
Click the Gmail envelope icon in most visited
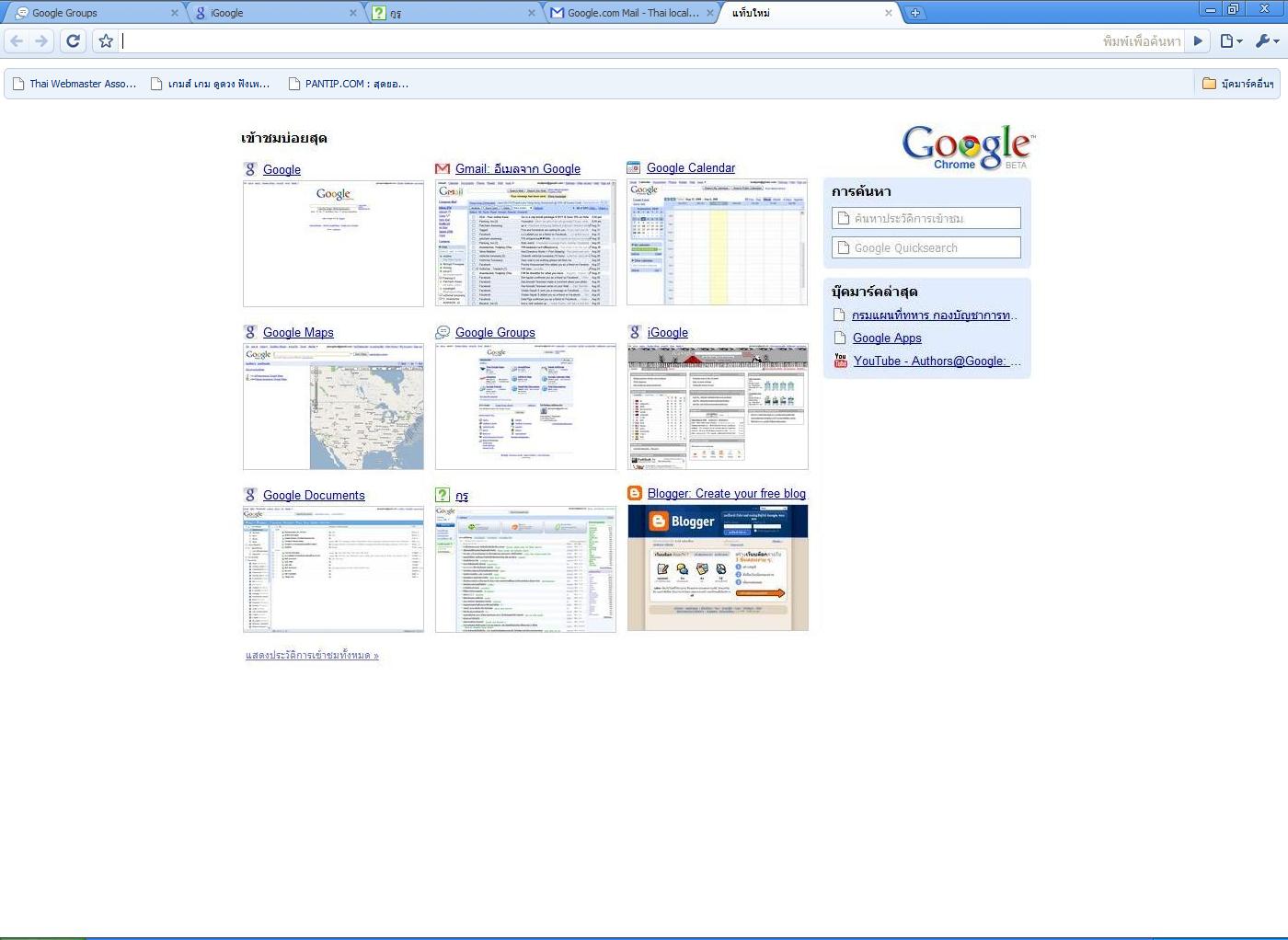(443, 168)
